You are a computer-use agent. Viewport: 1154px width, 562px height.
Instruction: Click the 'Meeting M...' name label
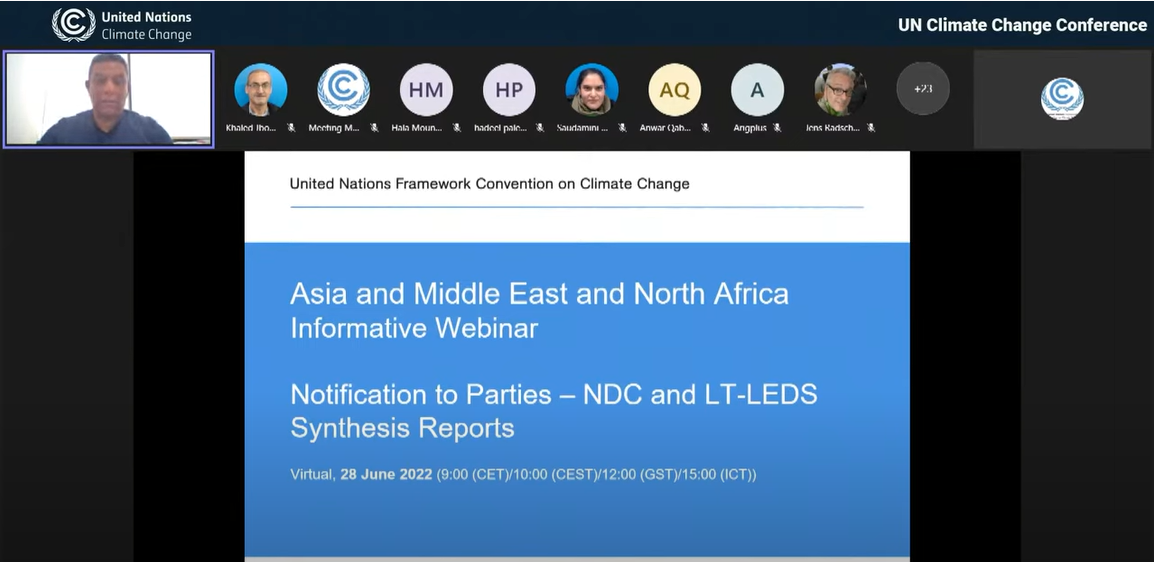[x=336, y=128]
